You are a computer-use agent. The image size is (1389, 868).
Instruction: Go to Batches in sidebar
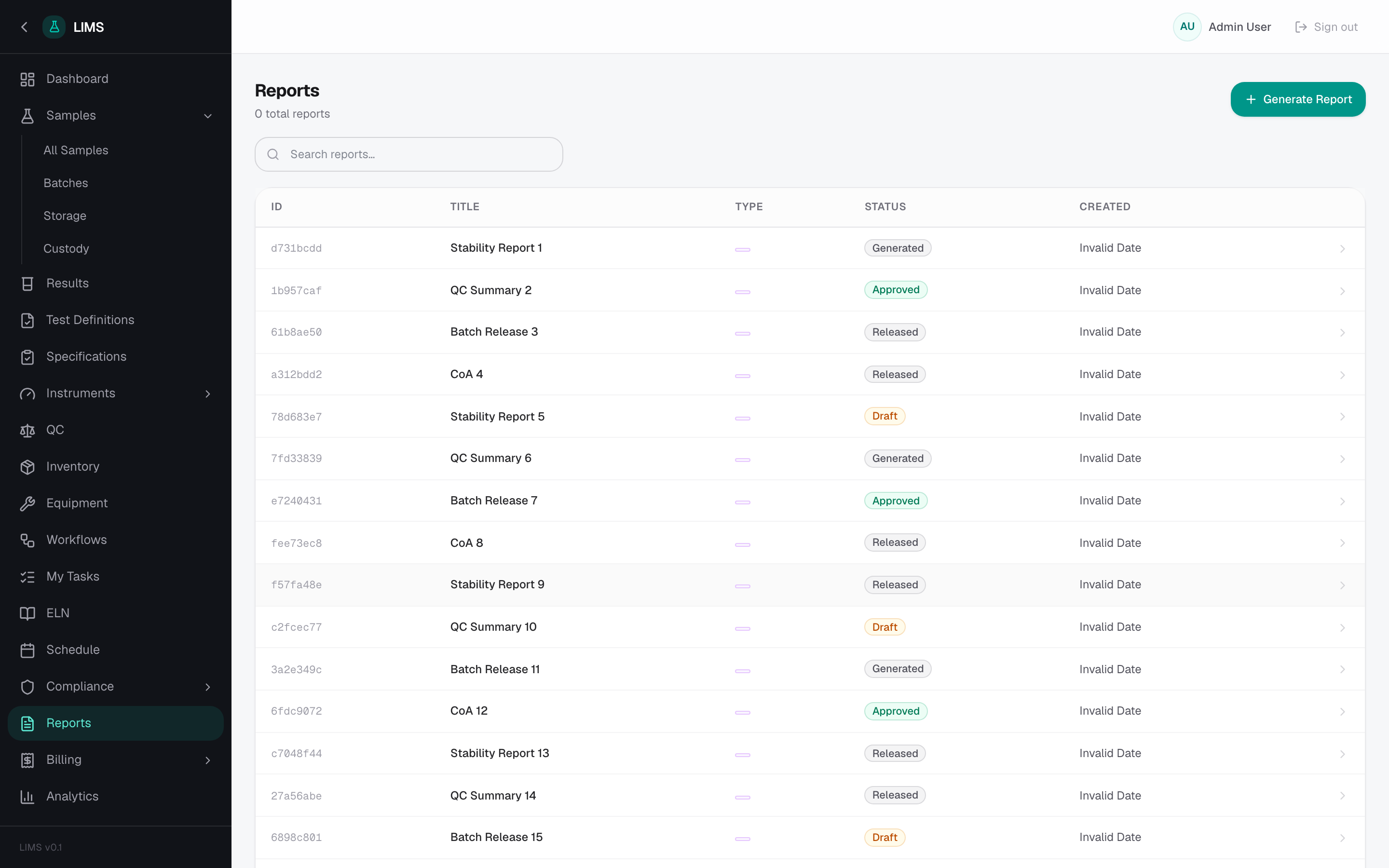tap(66, 183)
